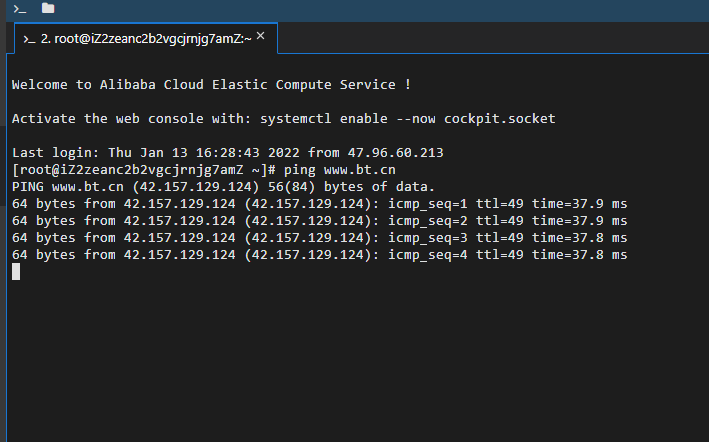This screenshot has width=709, height=442.
Task: Click the 'systemctl enable --now cockpit.socket' text
Action: coord(407,118)
